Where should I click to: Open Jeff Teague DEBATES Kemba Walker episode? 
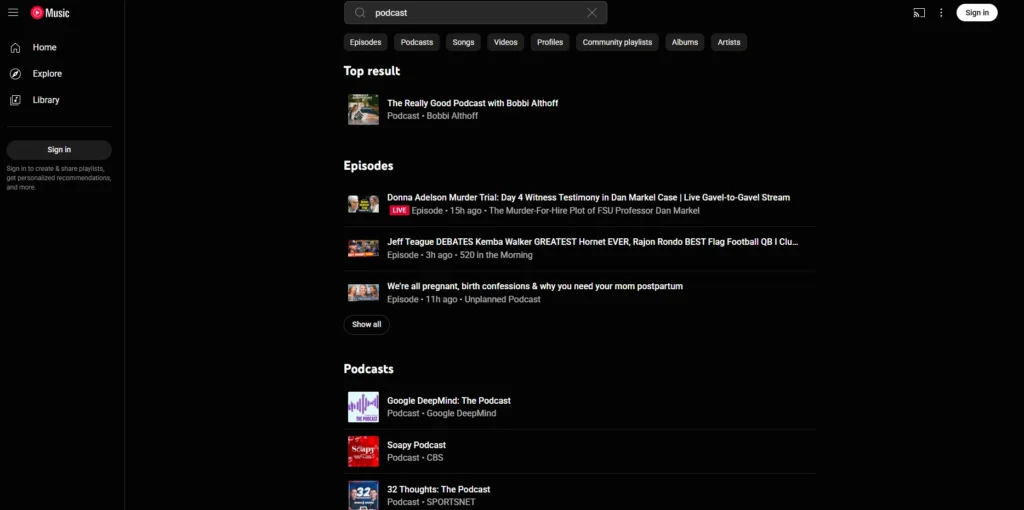(x=592, y=242)
